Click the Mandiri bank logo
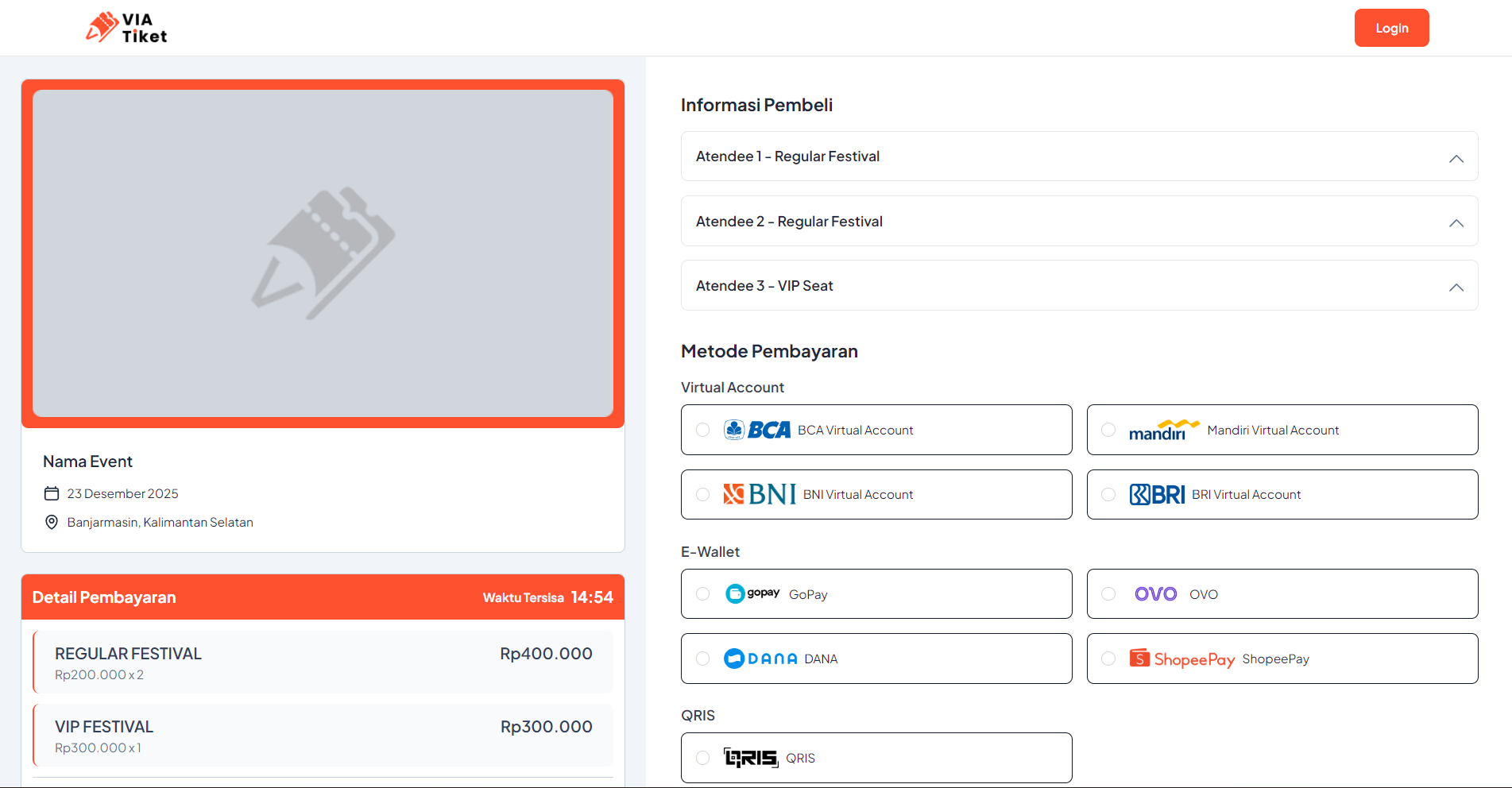1512x788 pixels. [1163, 430]
